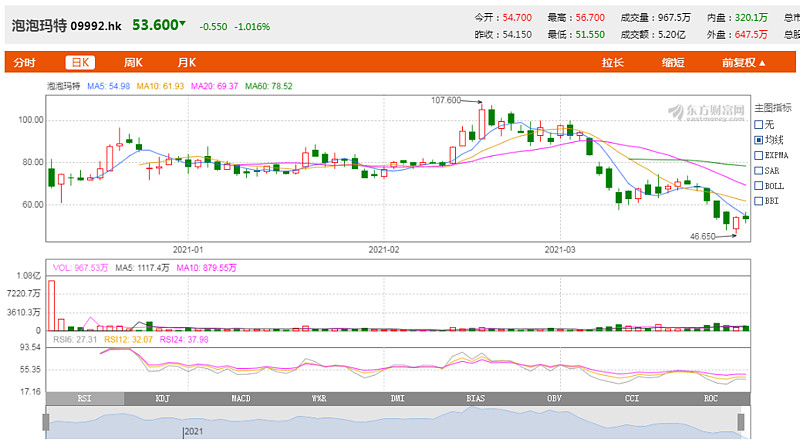Switch to the W%R indicator tab
Viewport: 800px width, 443px height.
click(x=319, y=399)
